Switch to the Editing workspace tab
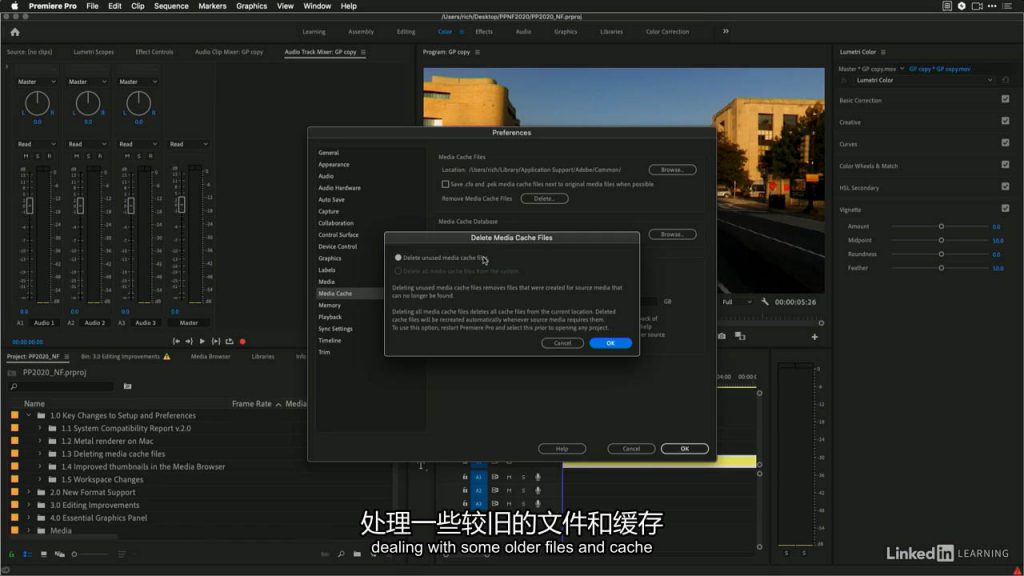 pos(406,31)
